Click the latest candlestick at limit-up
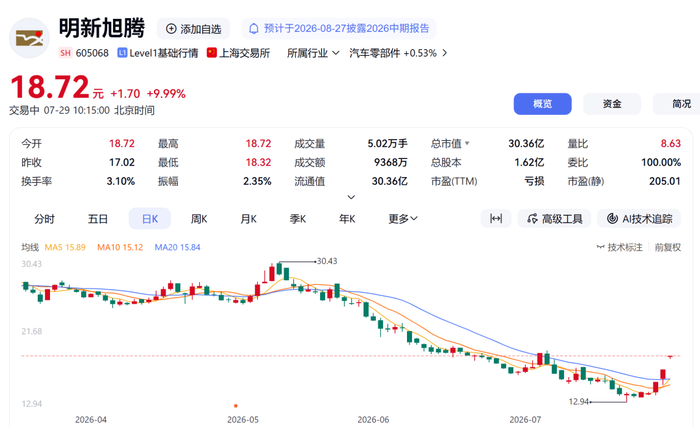 [x=670, y=356]
